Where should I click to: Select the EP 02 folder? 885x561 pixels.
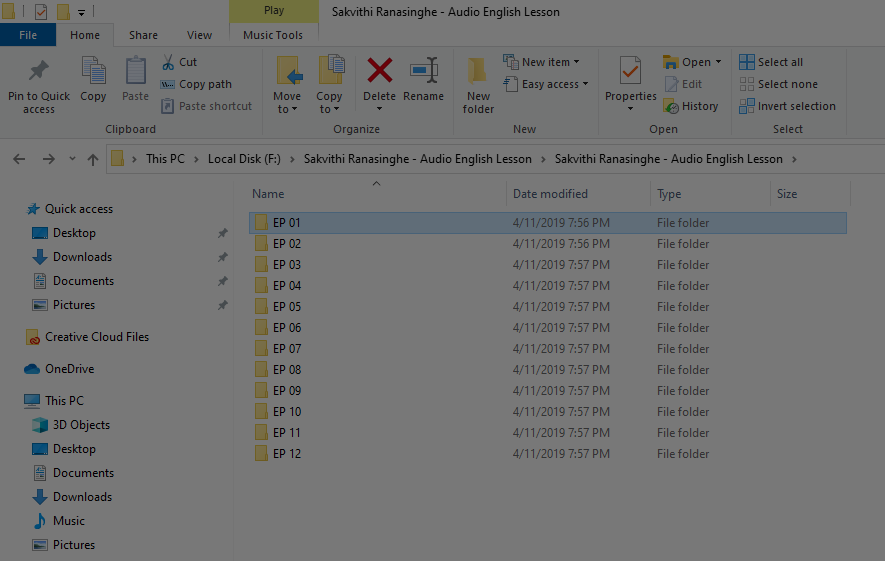(547, 244)
